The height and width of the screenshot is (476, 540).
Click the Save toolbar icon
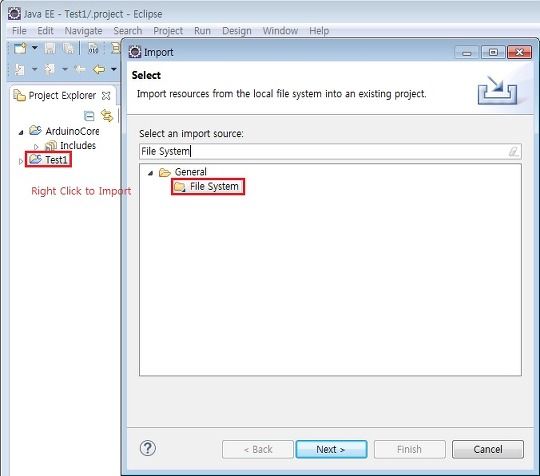coord(50,48)
